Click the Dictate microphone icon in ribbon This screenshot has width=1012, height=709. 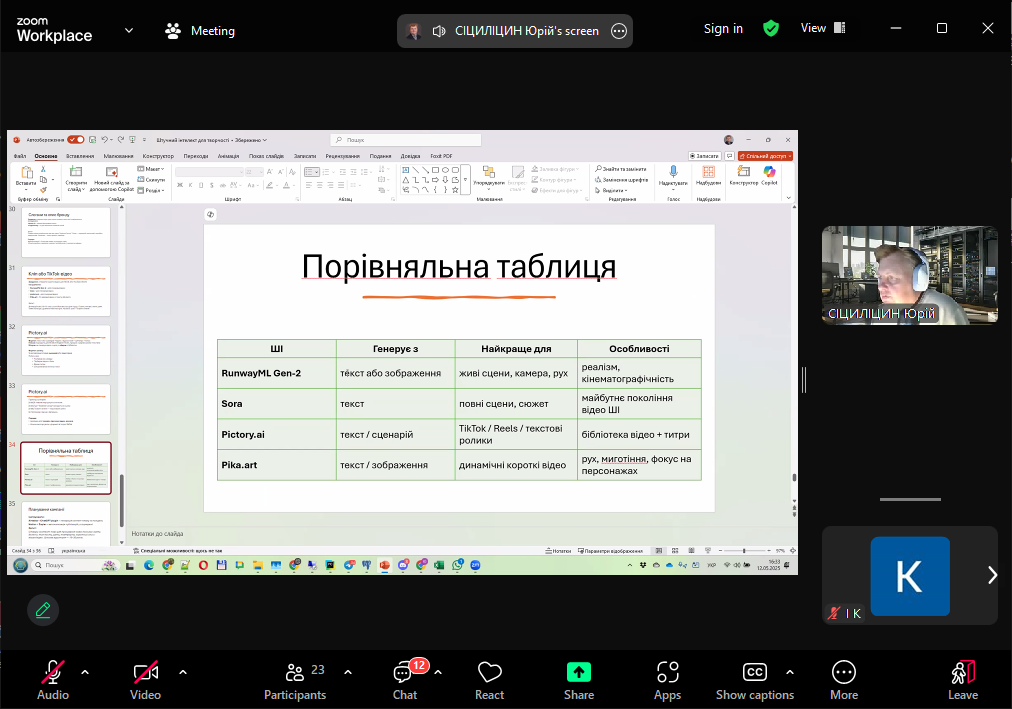(x=673, y=171)
